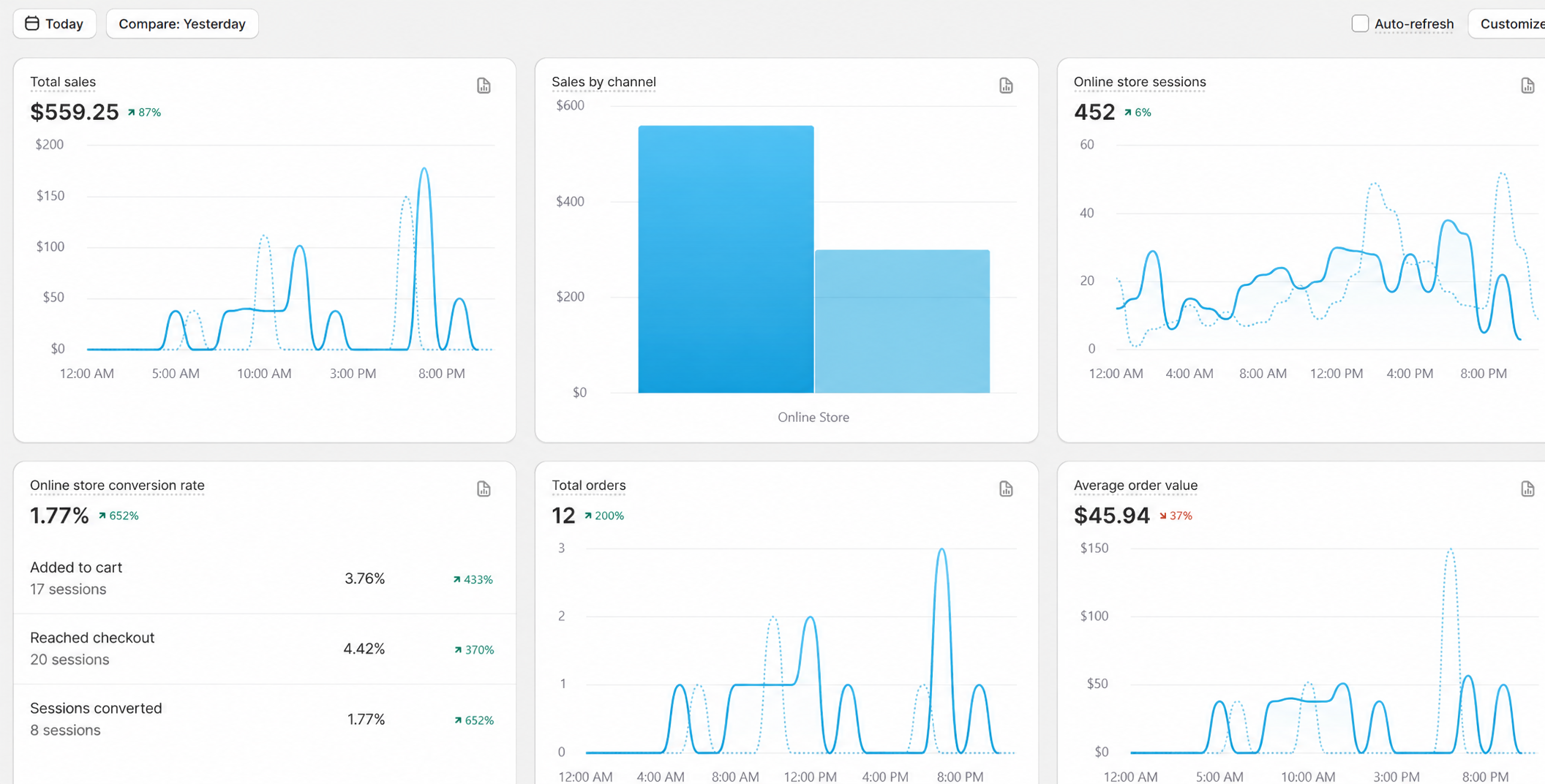Click the $559.25 total sales value
Screen dimensions: 1545x784
click(x=74, y=112)
